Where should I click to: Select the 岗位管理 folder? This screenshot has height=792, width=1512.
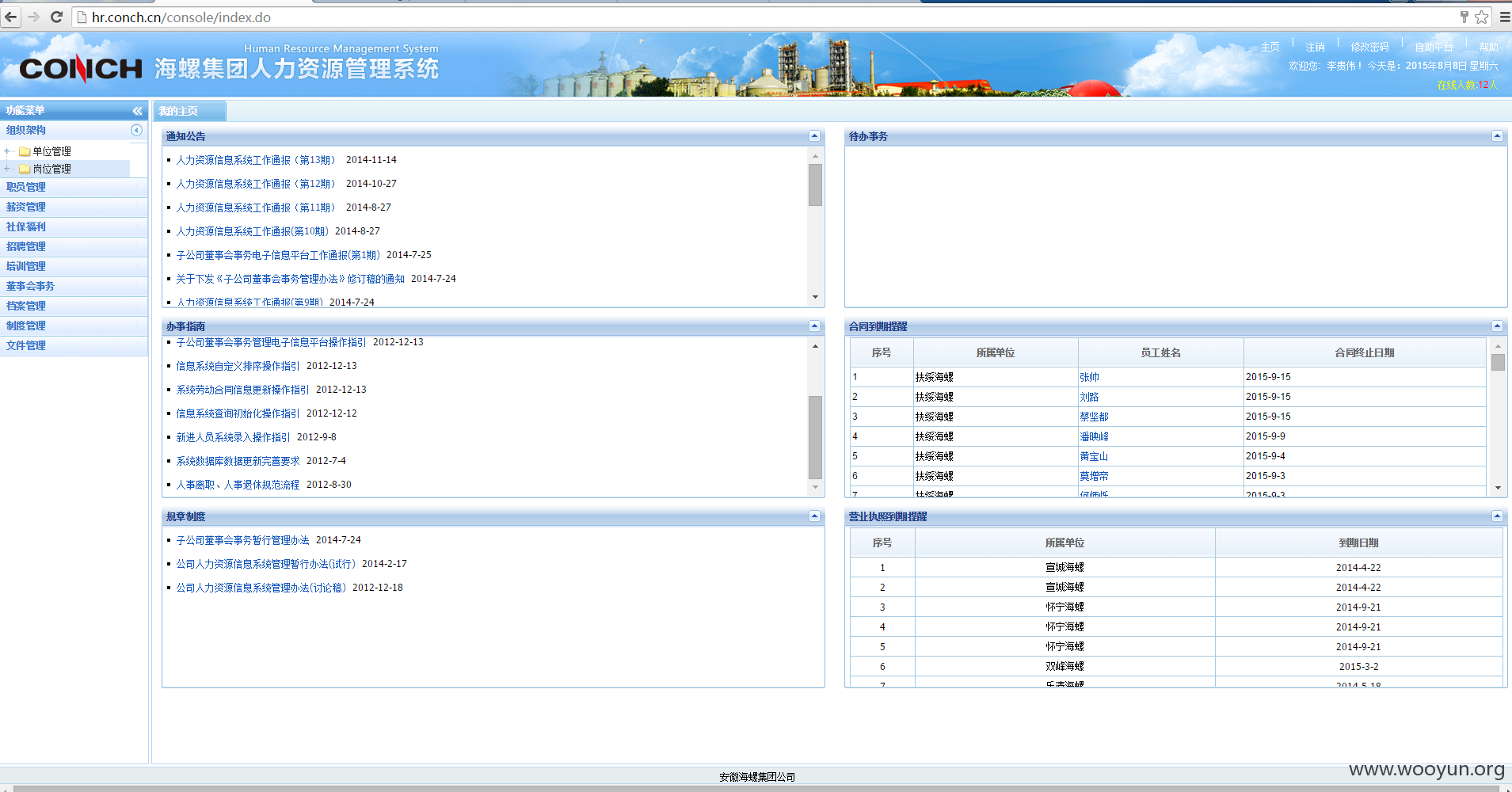coord(45,169)
